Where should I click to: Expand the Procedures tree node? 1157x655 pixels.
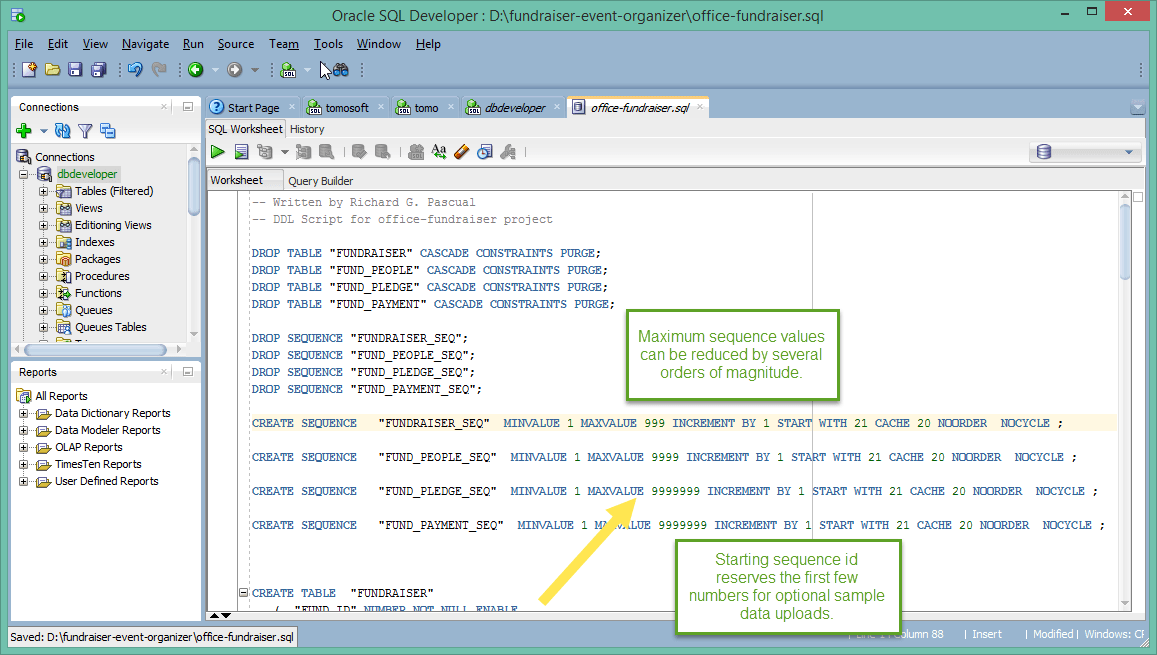(x=44, y=276)
